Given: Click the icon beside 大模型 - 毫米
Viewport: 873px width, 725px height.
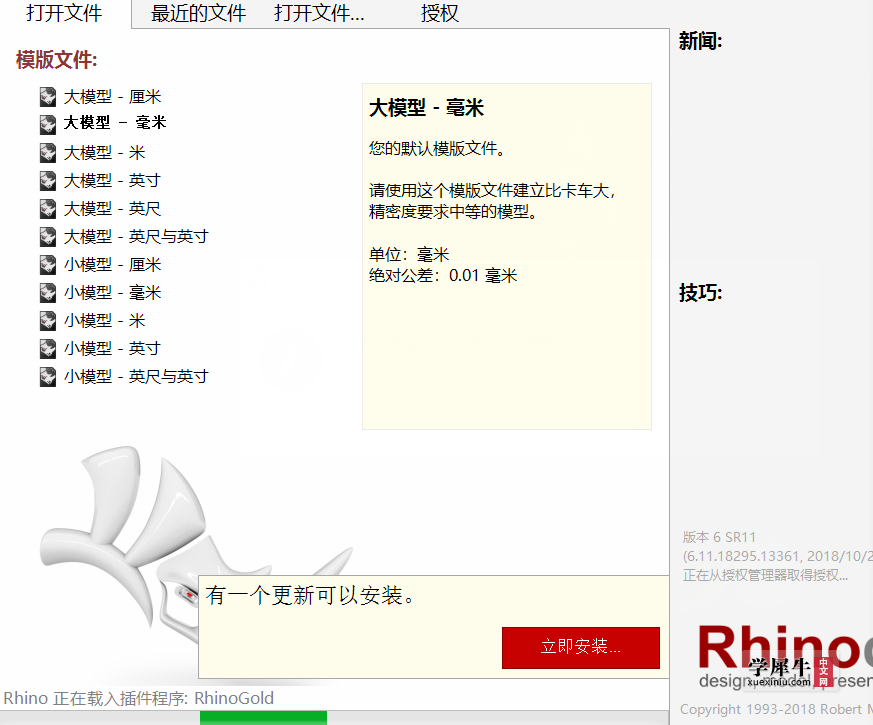Looking at the screenshot, I should tap(48, 125).
